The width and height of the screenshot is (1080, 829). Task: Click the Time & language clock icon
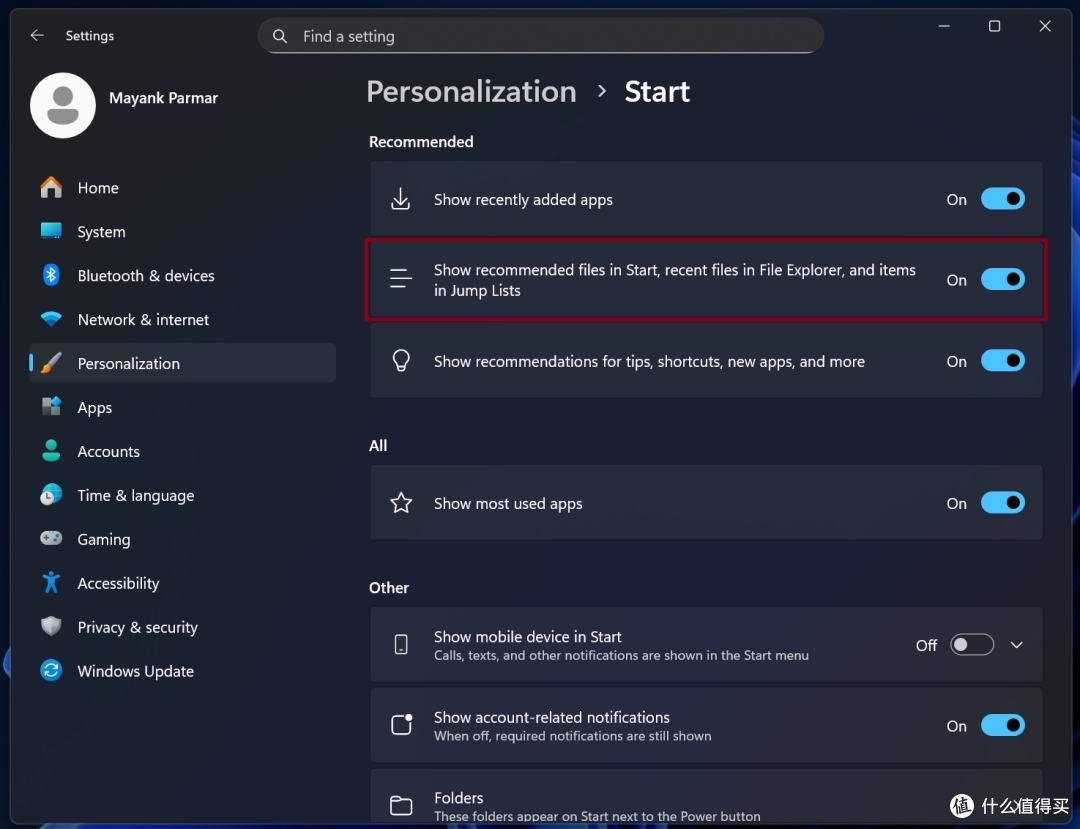pyautogui.click(x=51, y=495)
